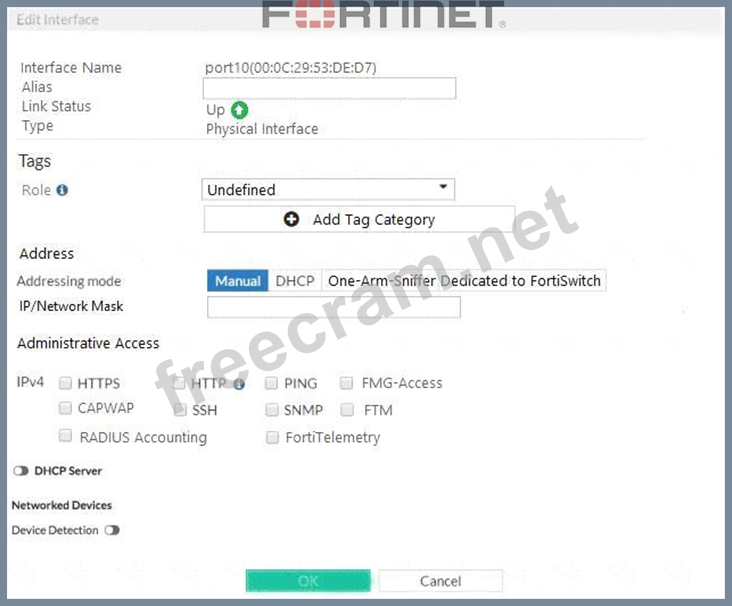This screenshot has width=732, height=606.
Task: Enable the HTTPS checkbox
Action: (65, 383)
